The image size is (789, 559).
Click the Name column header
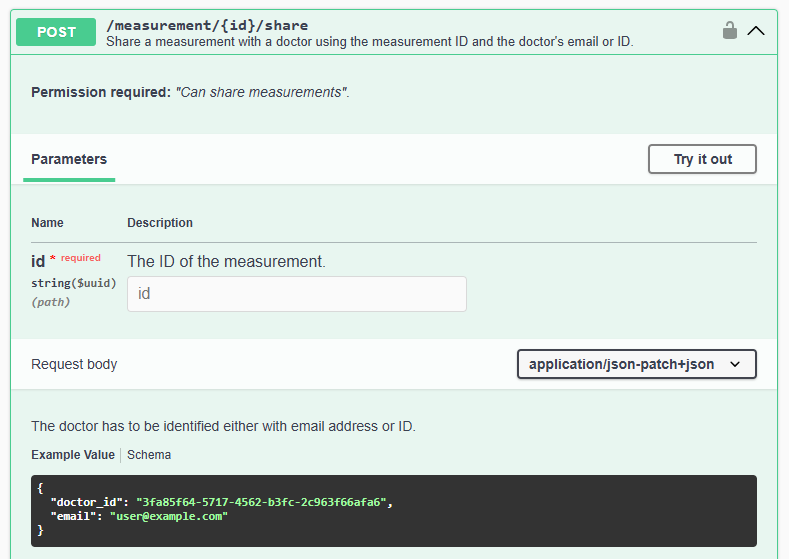47,223
